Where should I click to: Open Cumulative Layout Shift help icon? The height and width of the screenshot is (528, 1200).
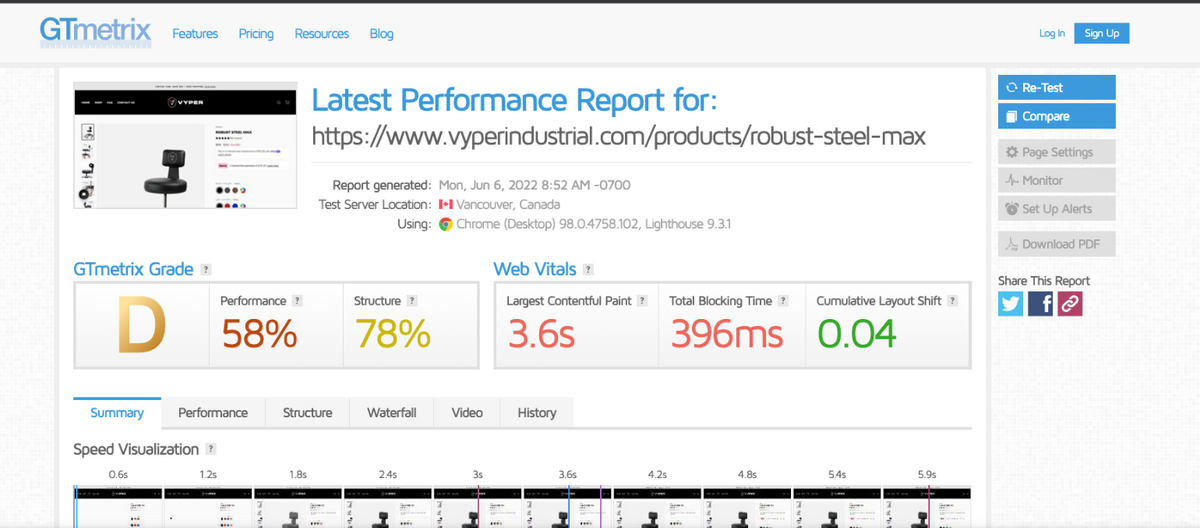[x=953, y=301]
